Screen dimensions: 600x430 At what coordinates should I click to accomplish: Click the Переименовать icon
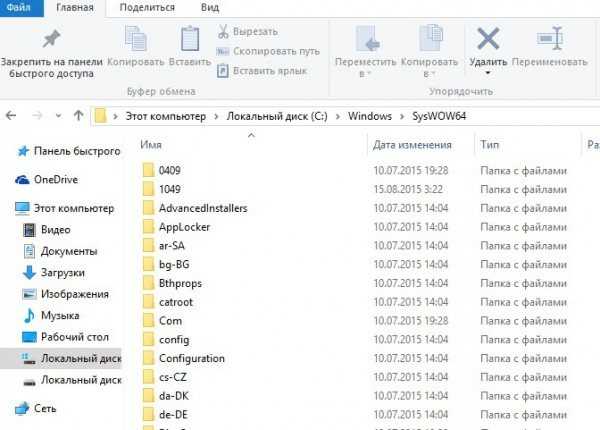click(x=550, y=38)
